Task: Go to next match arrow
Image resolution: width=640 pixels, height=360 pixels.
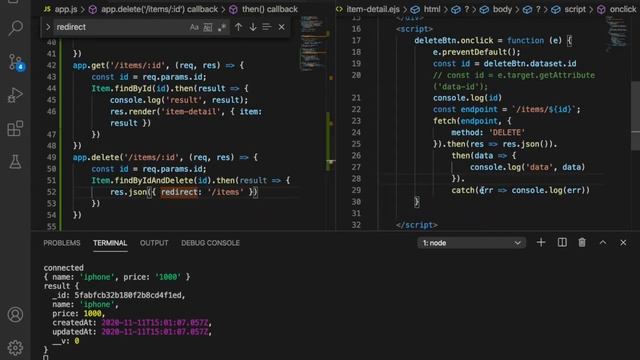Action: [x=253, y=27]
